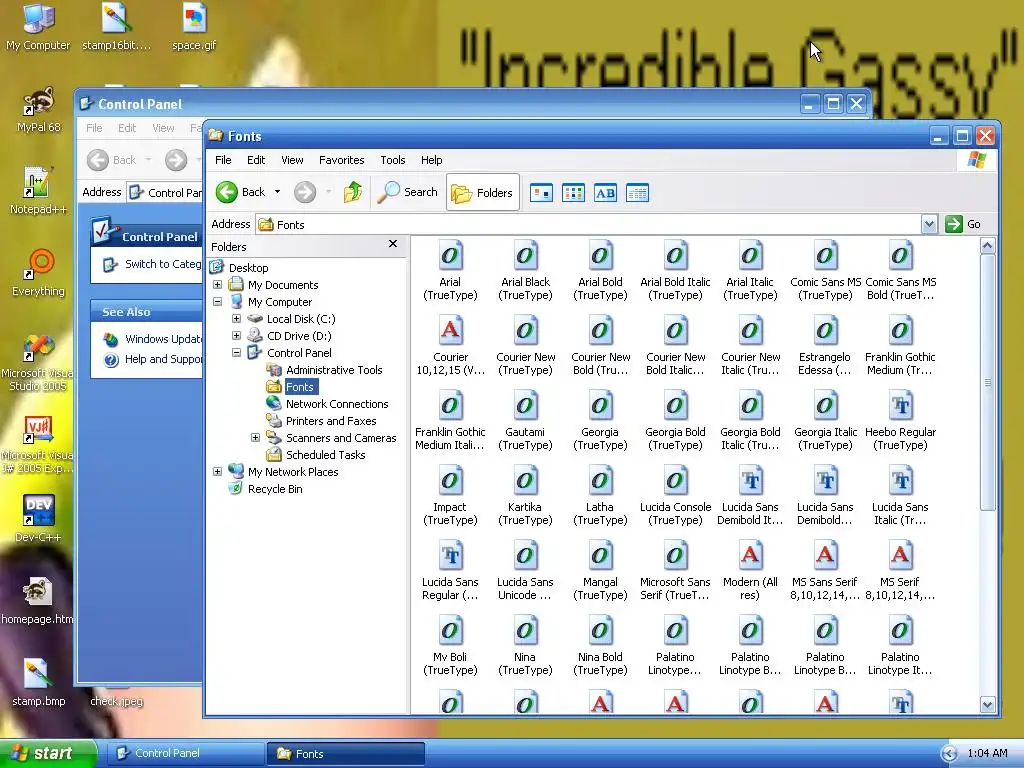This screenshot has width=1024, height=768.
Task: Toggle the Folders pane button
Action: 483,193
